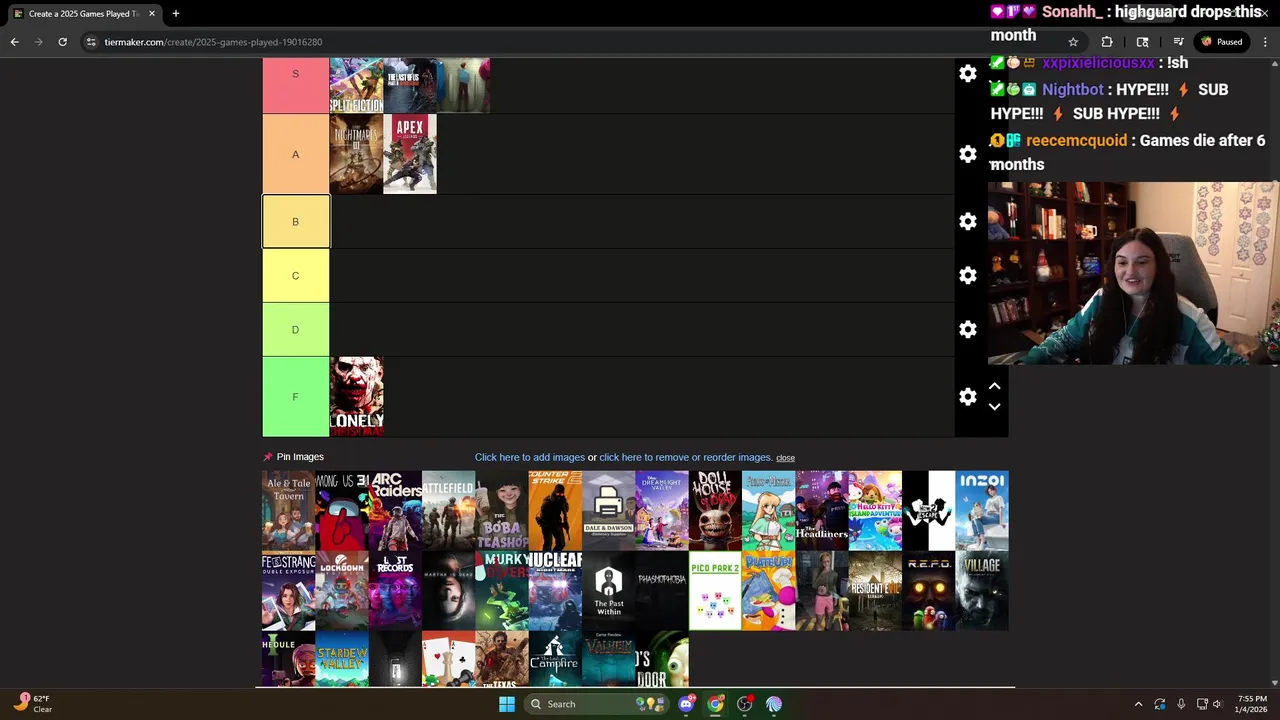Pick the Counter-Strike 2 thumbnail
Image resolution: width=1280 pixels, height=720 pixels.
click(555, 511)
